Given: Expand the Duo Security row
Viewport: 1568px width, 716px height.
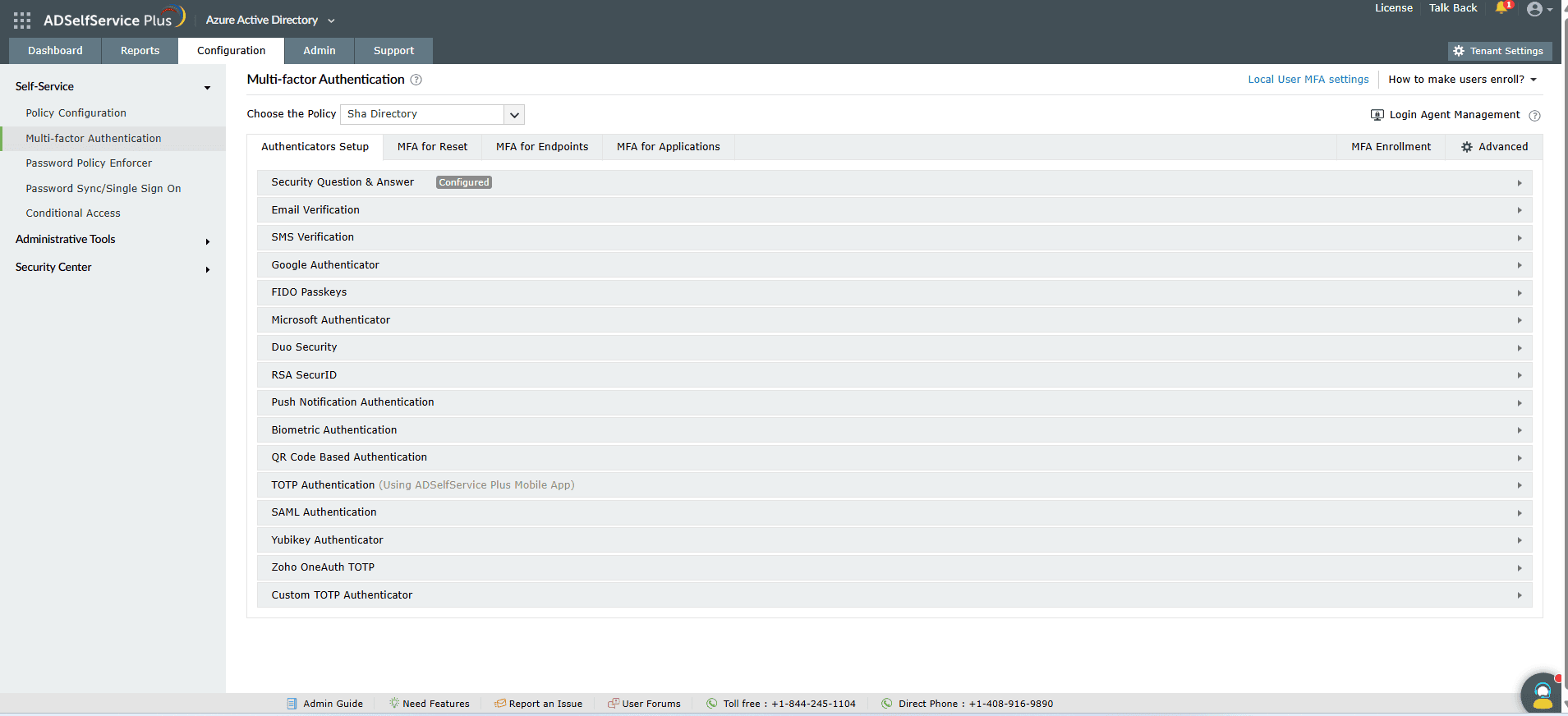Looking at the screenshot, I should (894, 347).
